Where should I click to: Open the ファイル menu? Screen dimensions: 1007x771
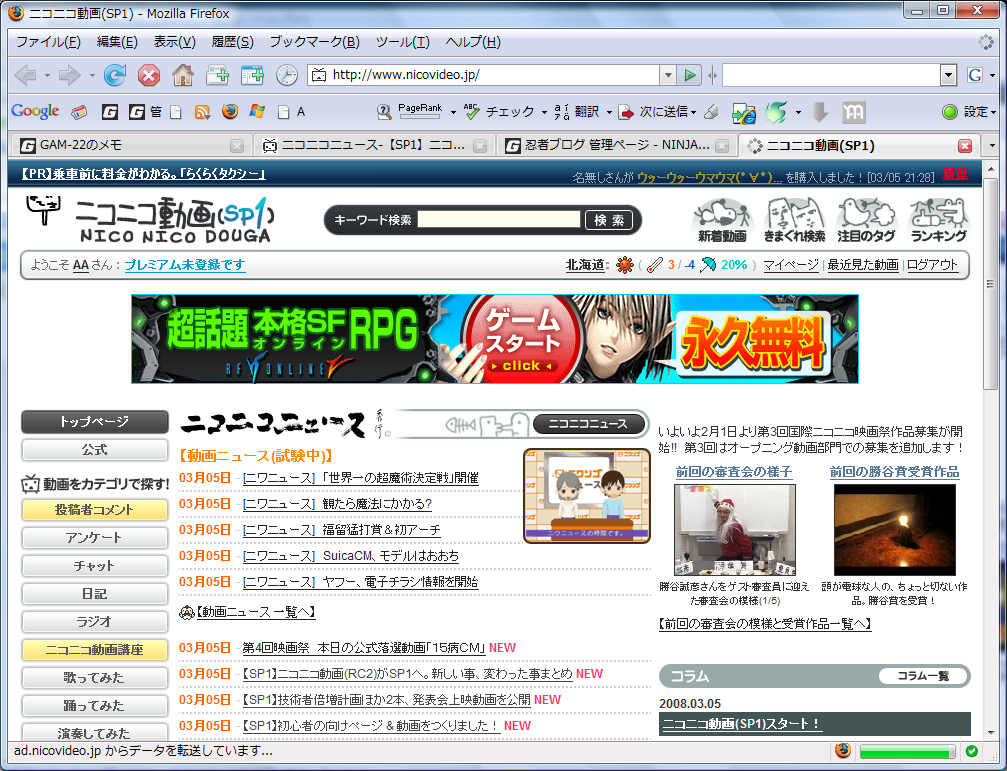click(48, 42)
